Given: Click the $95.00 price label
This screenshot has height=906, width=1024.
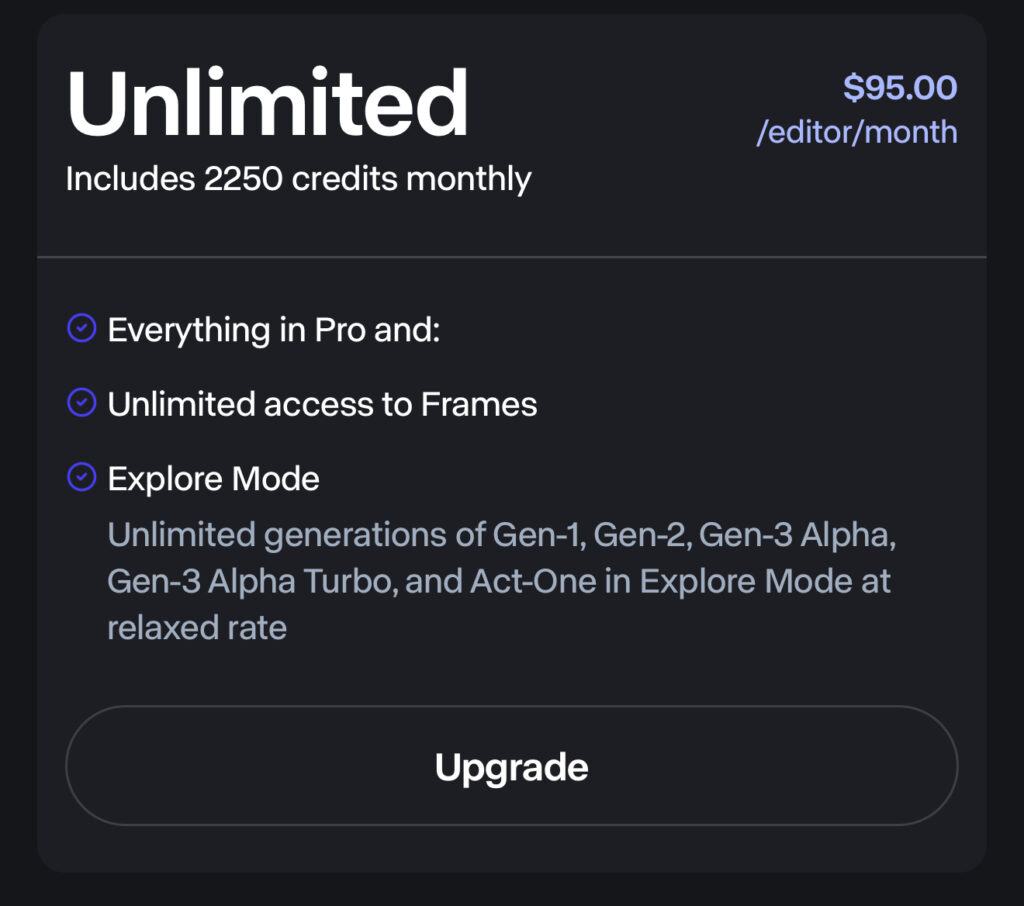Looking at the screenshot, I should click(x=900, y=88).
